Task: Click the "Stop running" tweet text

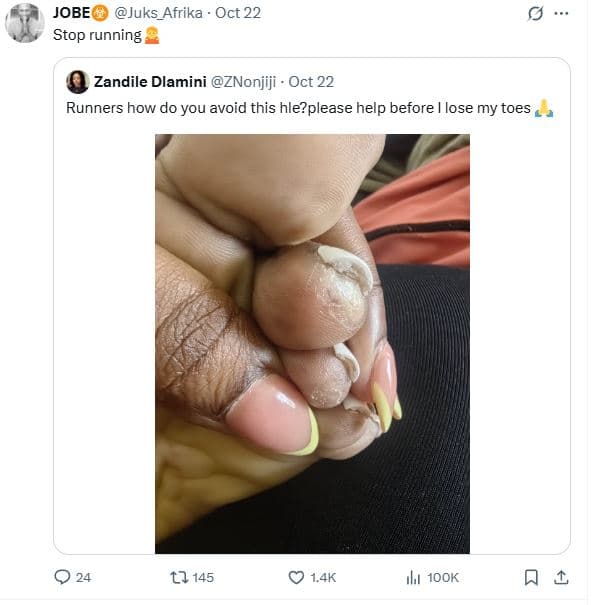Action: (96, 36)
